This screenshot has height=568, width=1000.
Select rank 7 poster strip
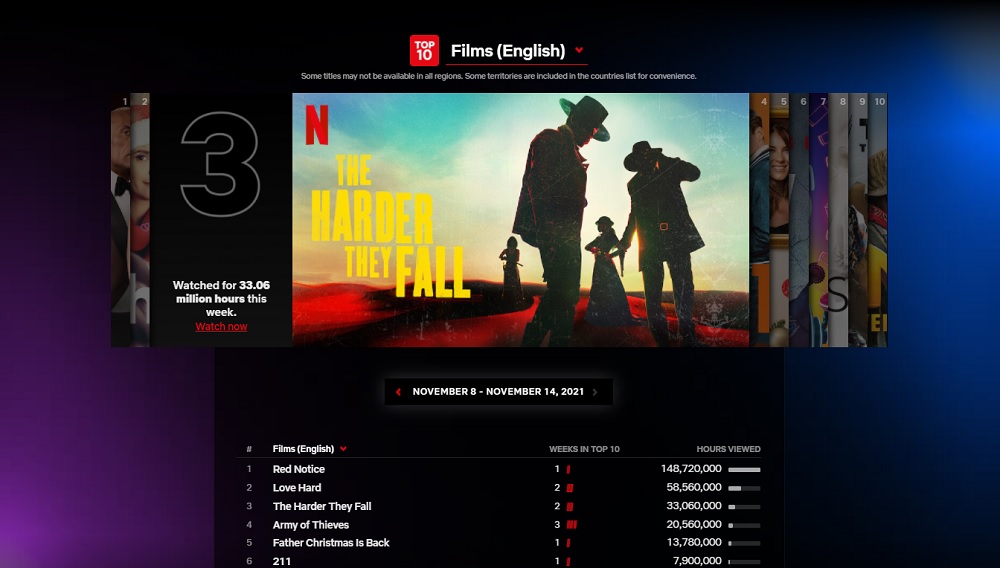(x=819, y=220)
